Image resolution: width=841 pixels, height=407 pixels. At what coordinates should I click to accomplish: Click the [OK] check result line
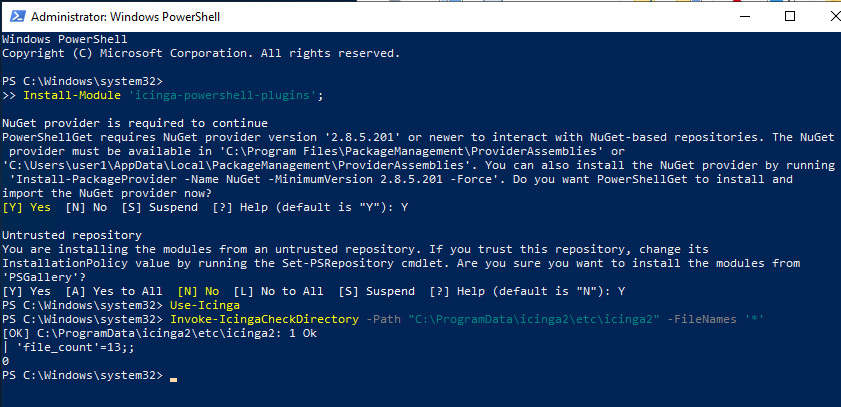159,333
